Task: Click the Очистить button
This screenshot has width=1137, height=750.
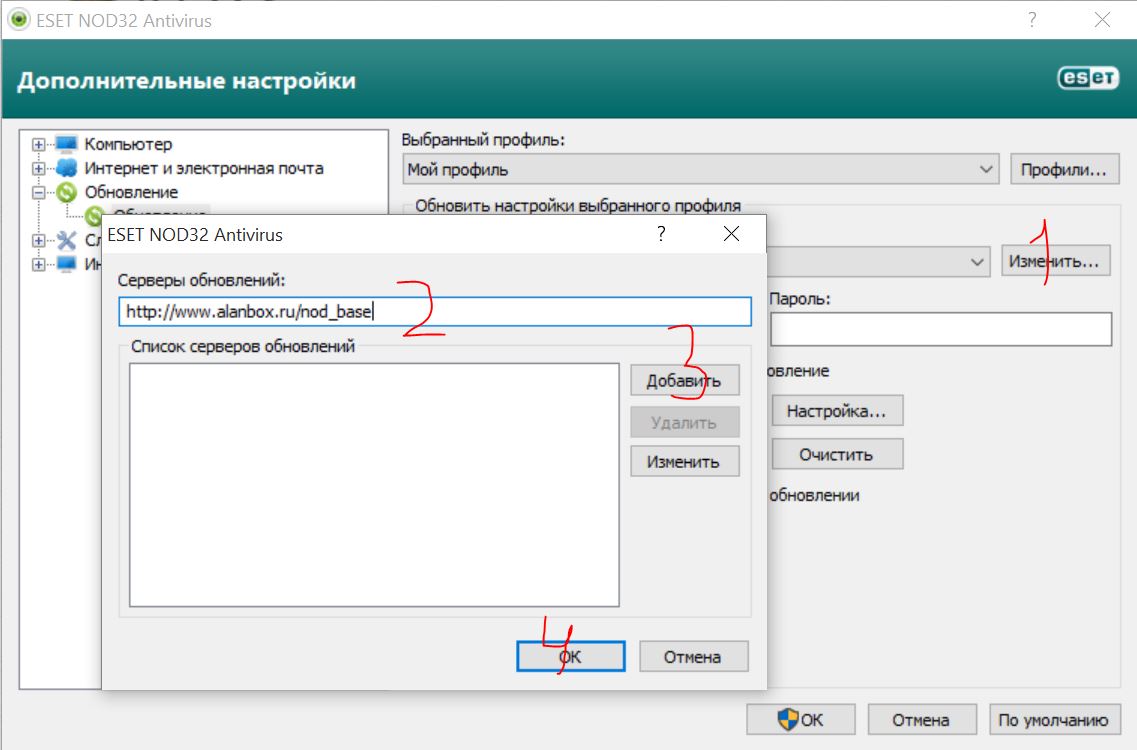Action: (x=837, y=454)
